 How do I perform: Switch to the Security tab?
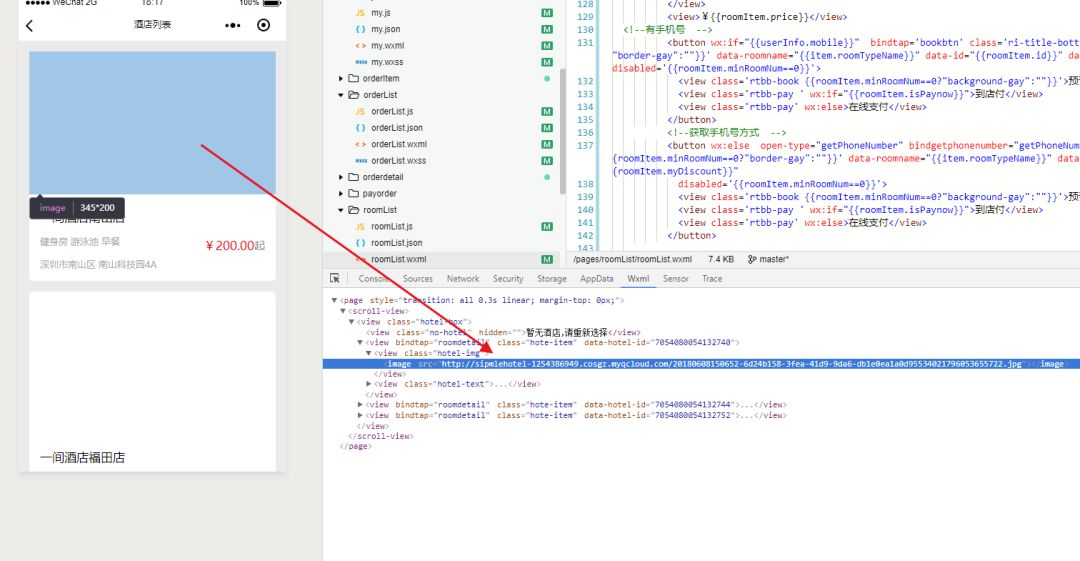(508, 278)
